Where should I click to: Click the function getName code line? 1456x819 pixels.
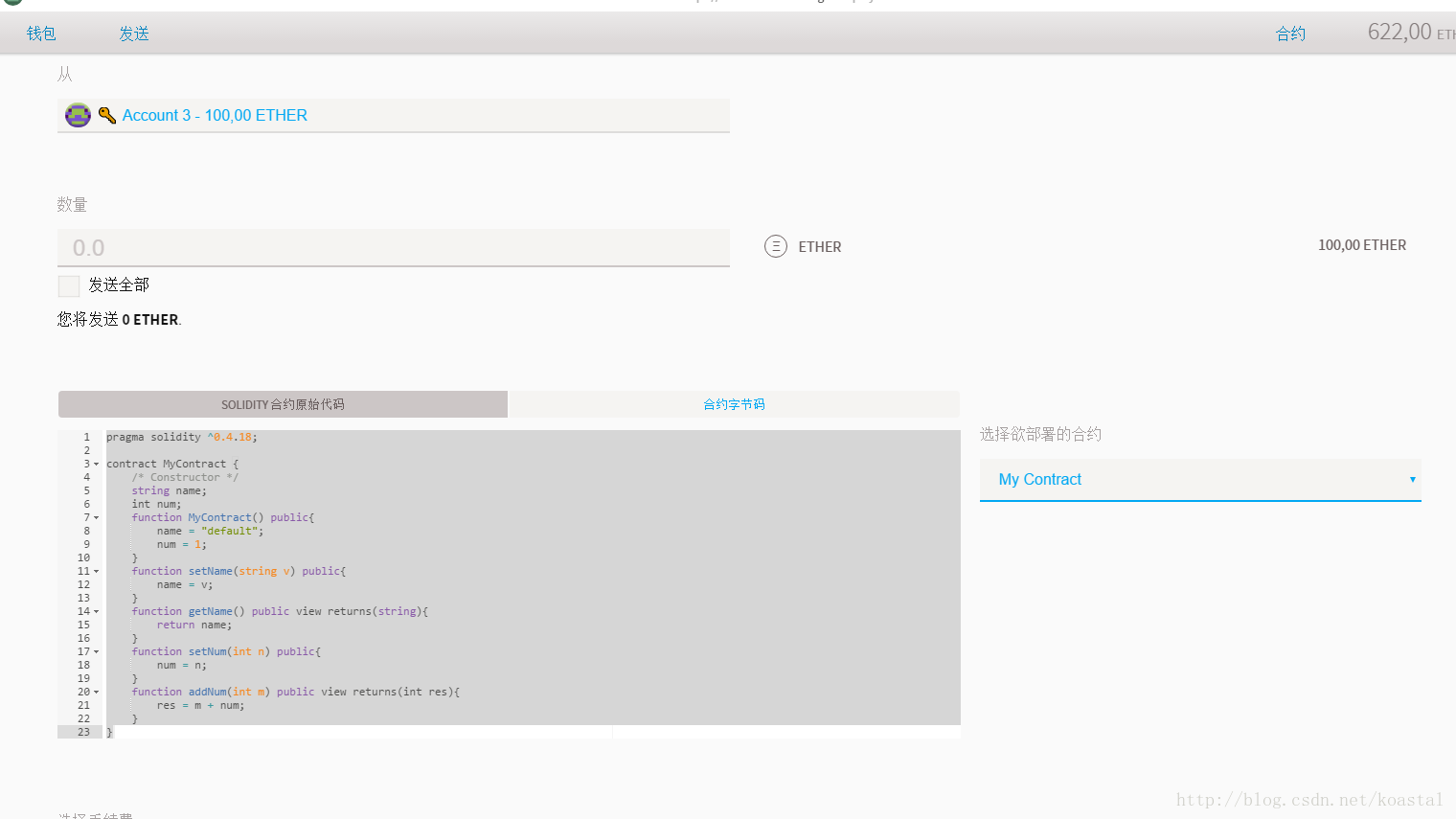click(280, 611)
